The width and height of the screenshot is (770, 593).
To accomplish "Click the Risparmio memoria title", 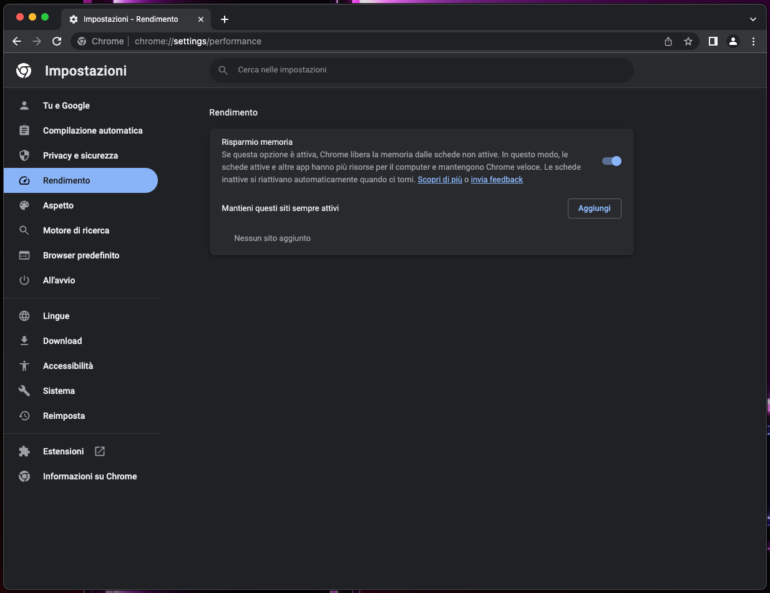I will [x=257, y=142].
